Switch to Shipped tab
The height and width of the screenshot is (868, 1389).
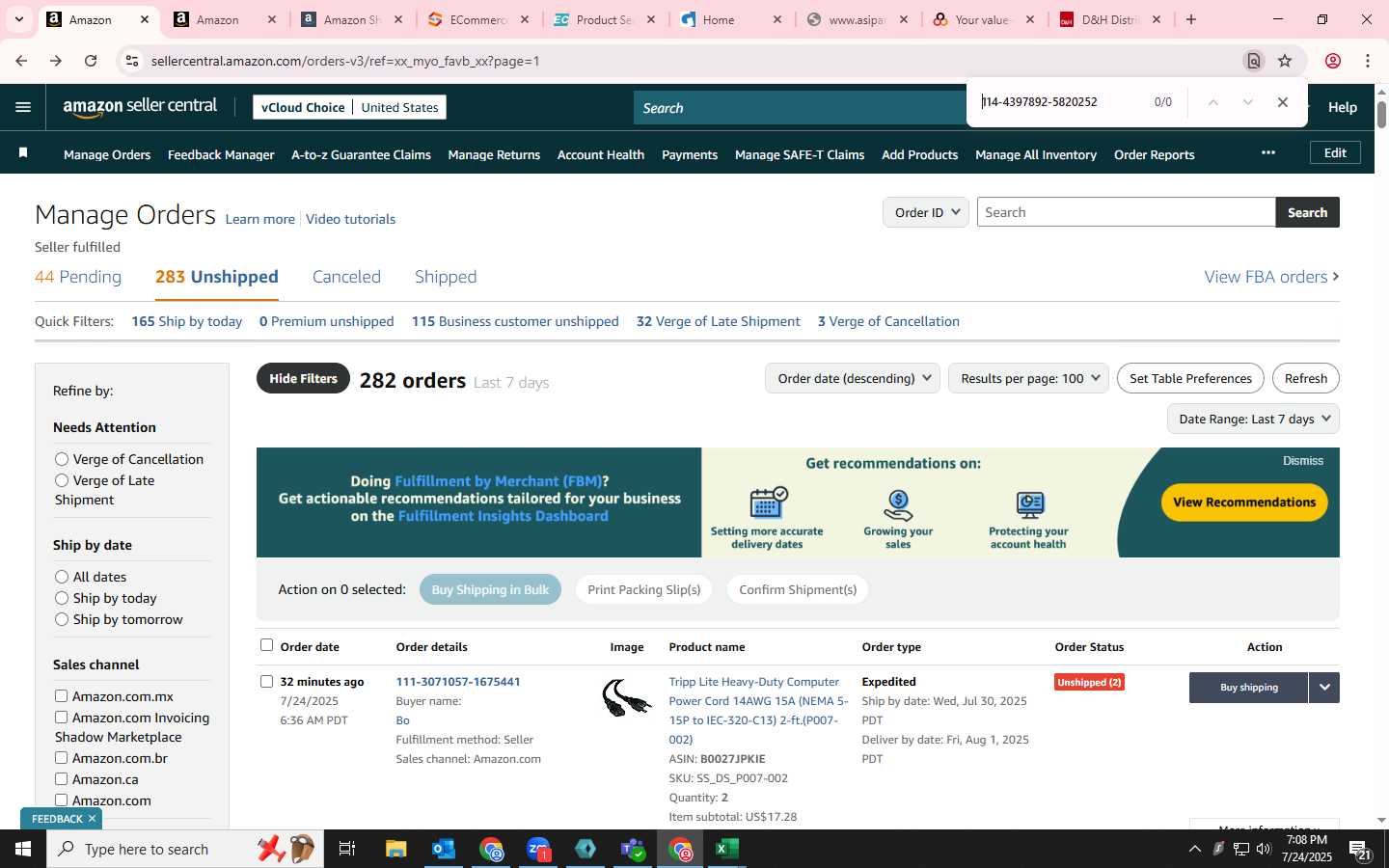click(x=446, y=277)
